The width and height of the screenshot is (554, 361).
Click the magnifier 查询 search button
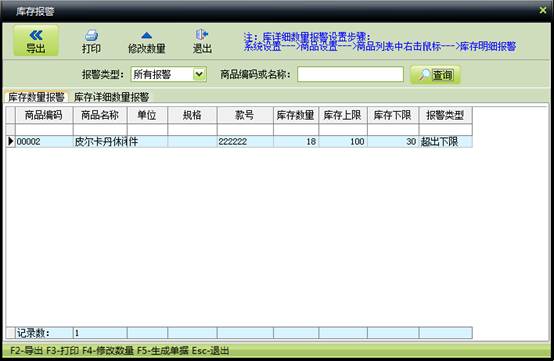click(x=435, y=75)
